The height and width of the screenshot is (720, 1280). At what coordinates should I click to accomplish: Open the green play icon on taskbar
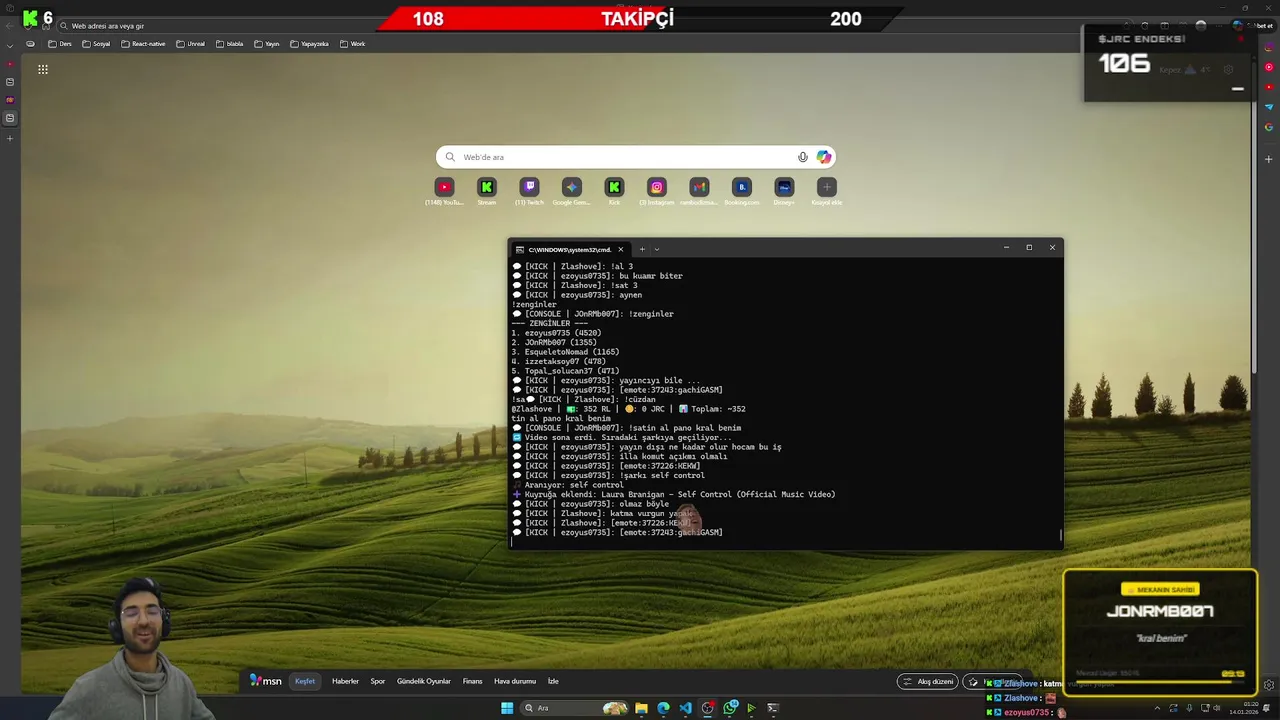[751, 708]
